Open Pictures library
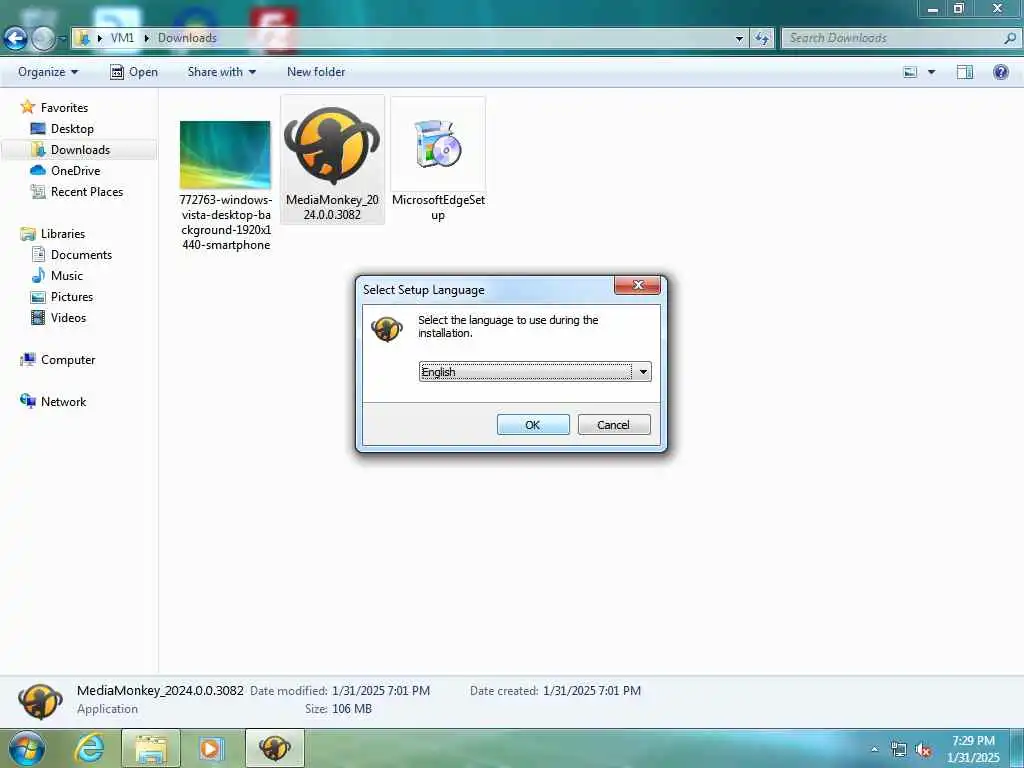This screenshot has height=768, width=1024. pos(72,296)
